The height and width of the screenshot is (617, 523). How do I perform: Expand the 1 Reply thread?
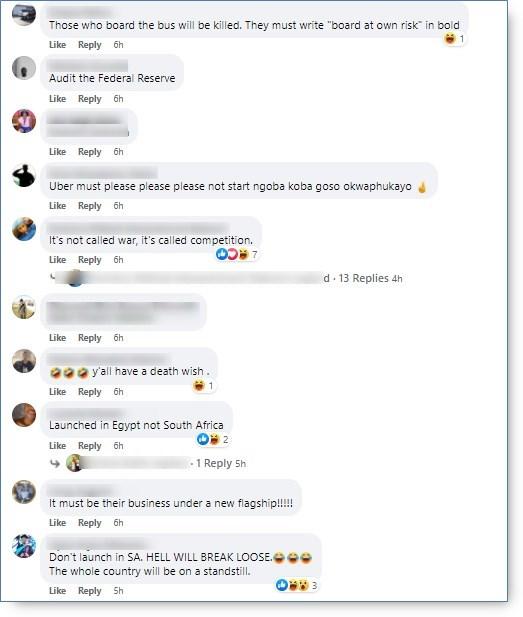214,463
